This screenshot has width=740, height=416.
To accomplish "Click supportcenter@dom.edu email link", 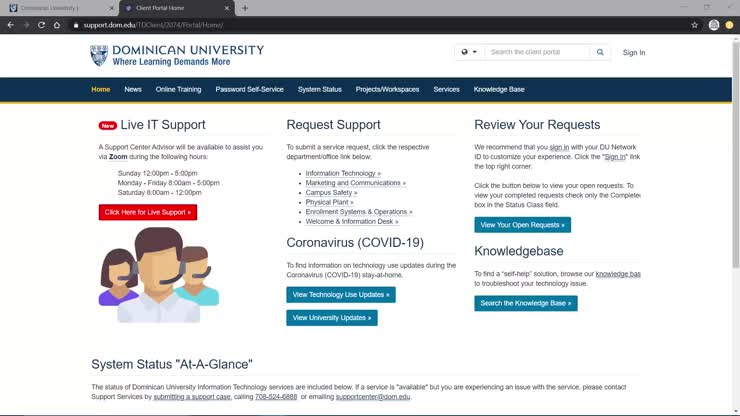I will coord(373,397).
